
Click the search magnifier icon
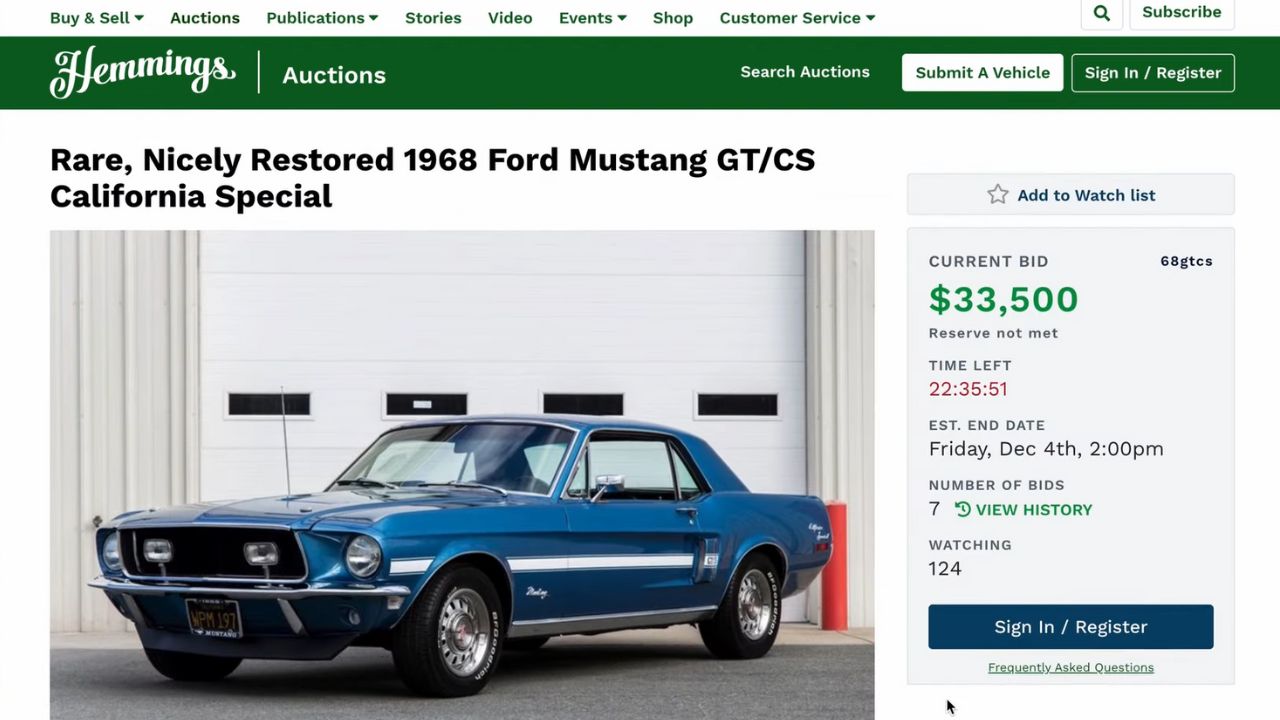pos(1101,13)
